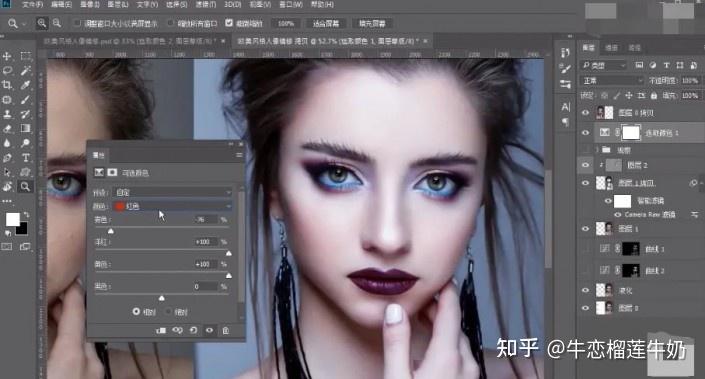Viewport: 705px width, 379px height.
Task: Open layer blend mode dropdown 正常
Action: pyautogui.click(x=612, y=80)
